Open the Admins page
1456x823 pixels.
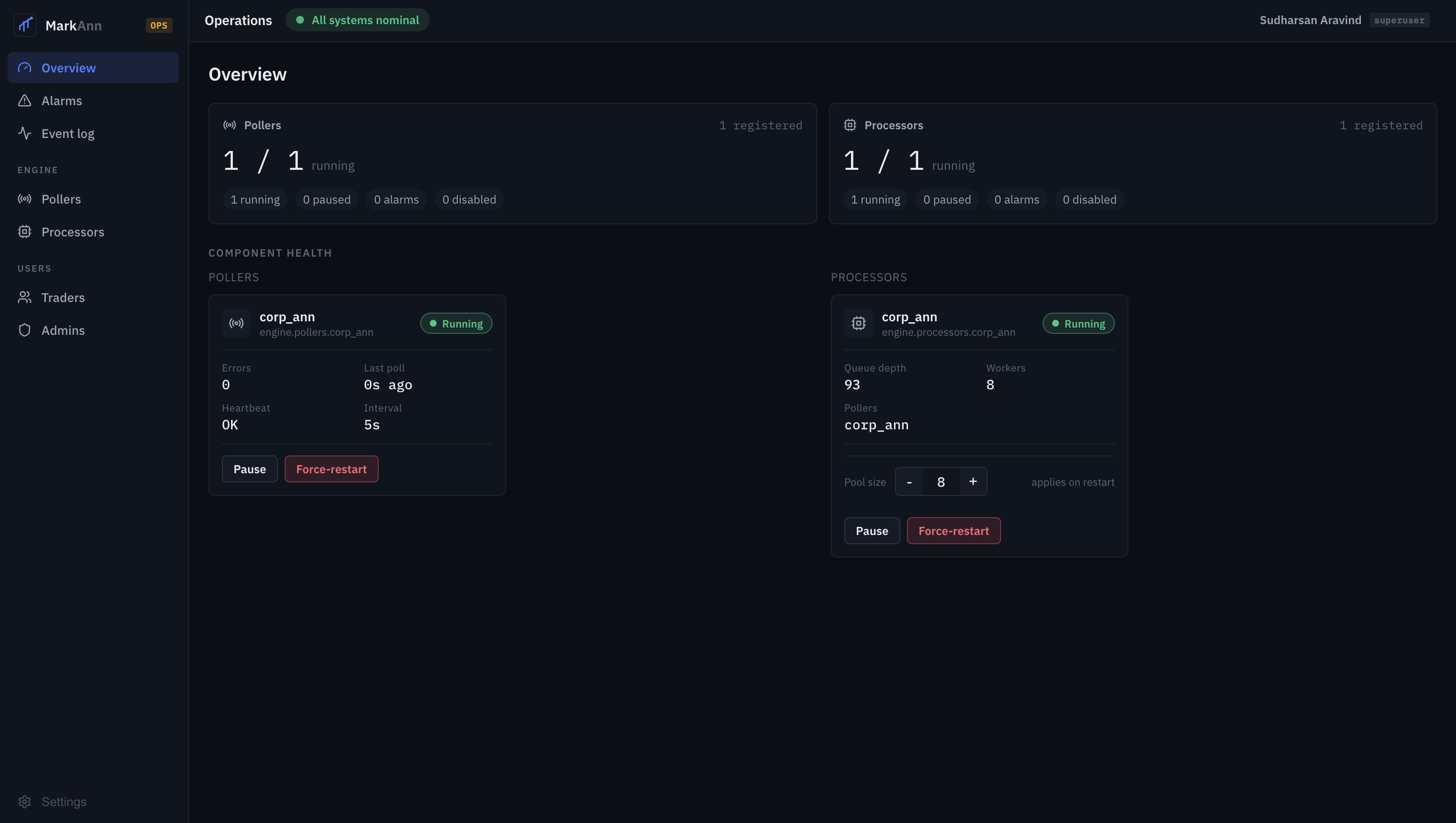tap(93, 330)
